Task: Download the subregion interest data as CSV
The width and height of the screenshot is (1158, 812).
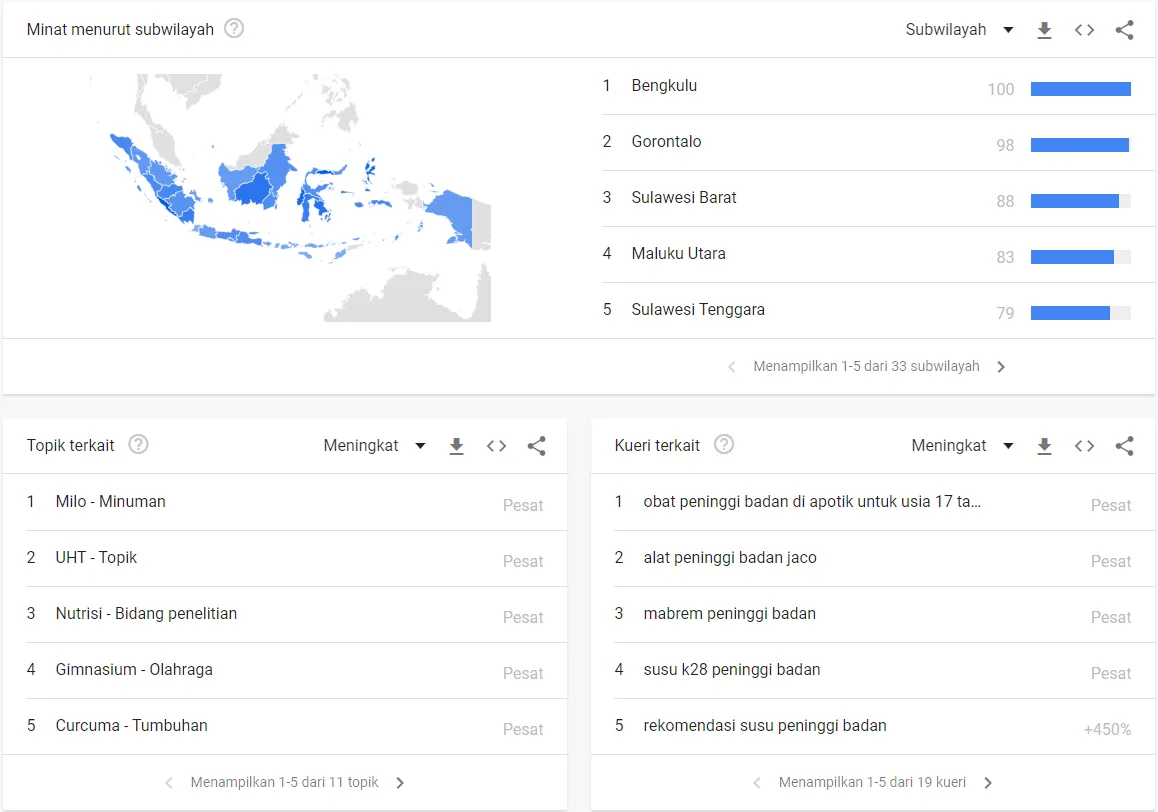Action: pos(1044,29)
